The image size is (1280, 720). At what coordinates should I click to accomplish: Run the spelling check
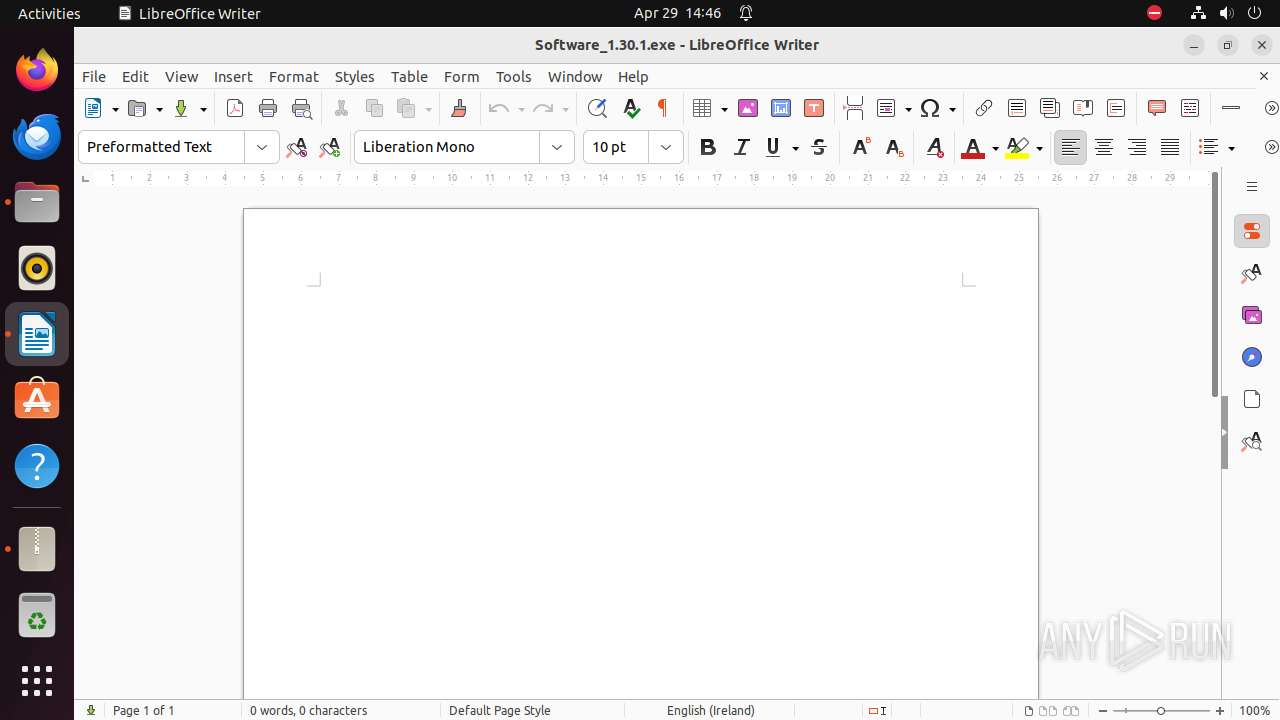click(631, 108)
